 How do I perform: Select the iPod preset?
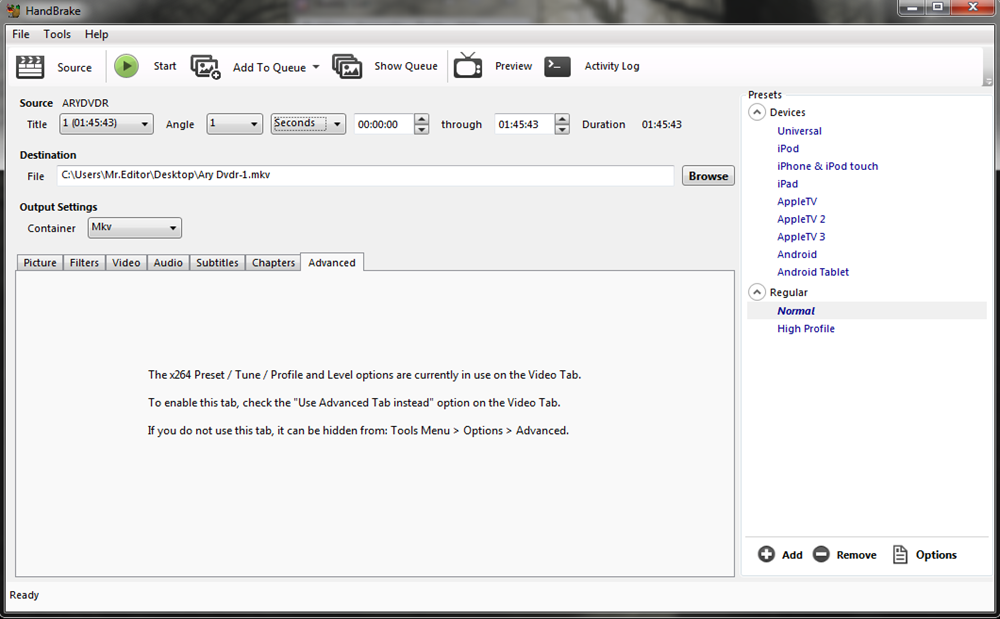point(788,149)
